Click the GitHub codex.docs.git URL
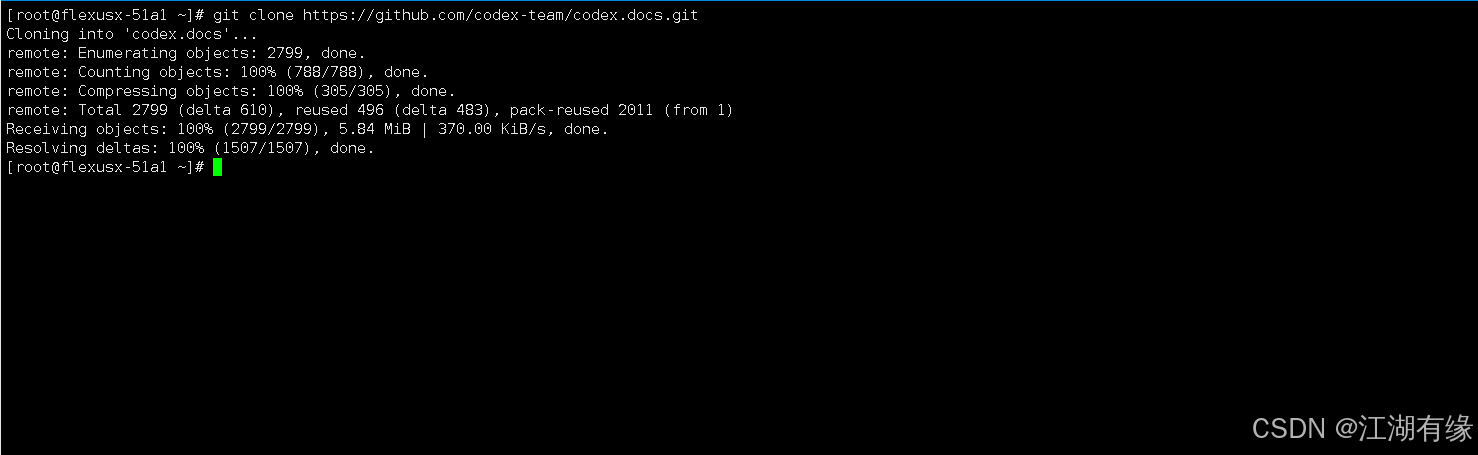Image resolution: width=1478 pixels, height=455 pixels. tap(501, 16)
